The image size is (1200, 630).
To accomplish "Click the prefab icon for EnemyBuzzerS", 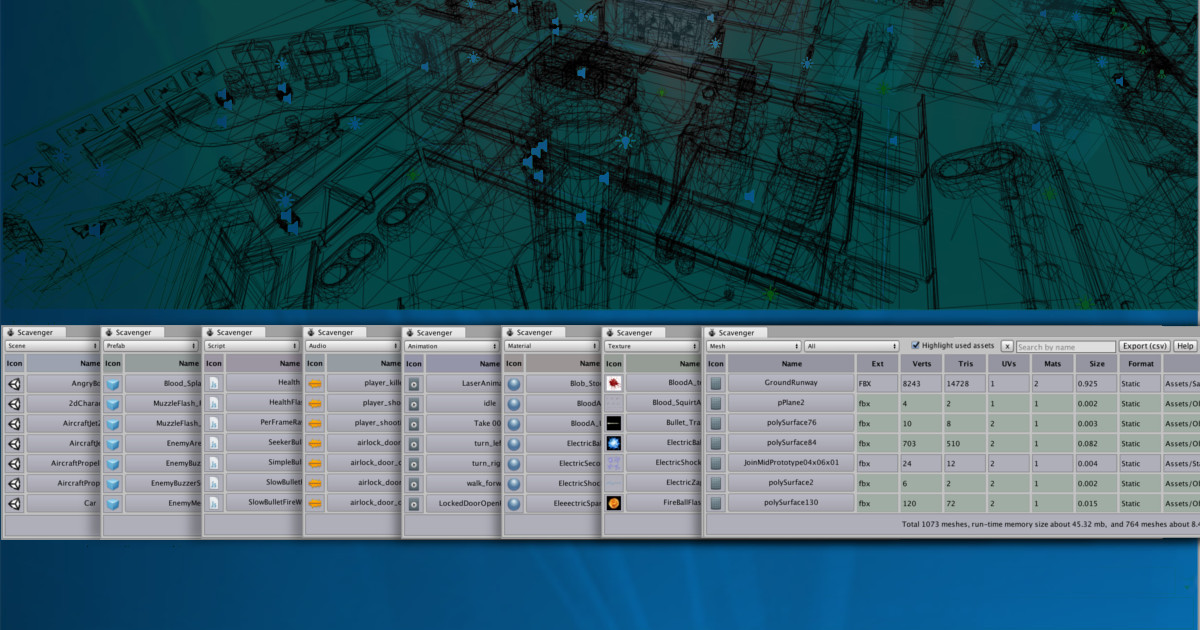I will pos(112,483).
